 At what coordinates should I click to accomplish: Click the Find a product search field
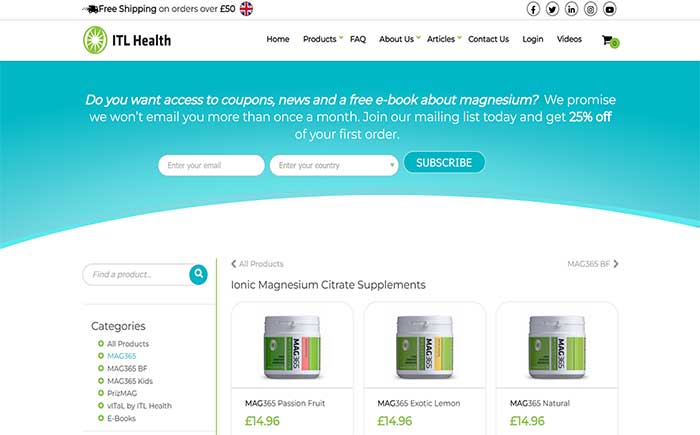point(137,274)
